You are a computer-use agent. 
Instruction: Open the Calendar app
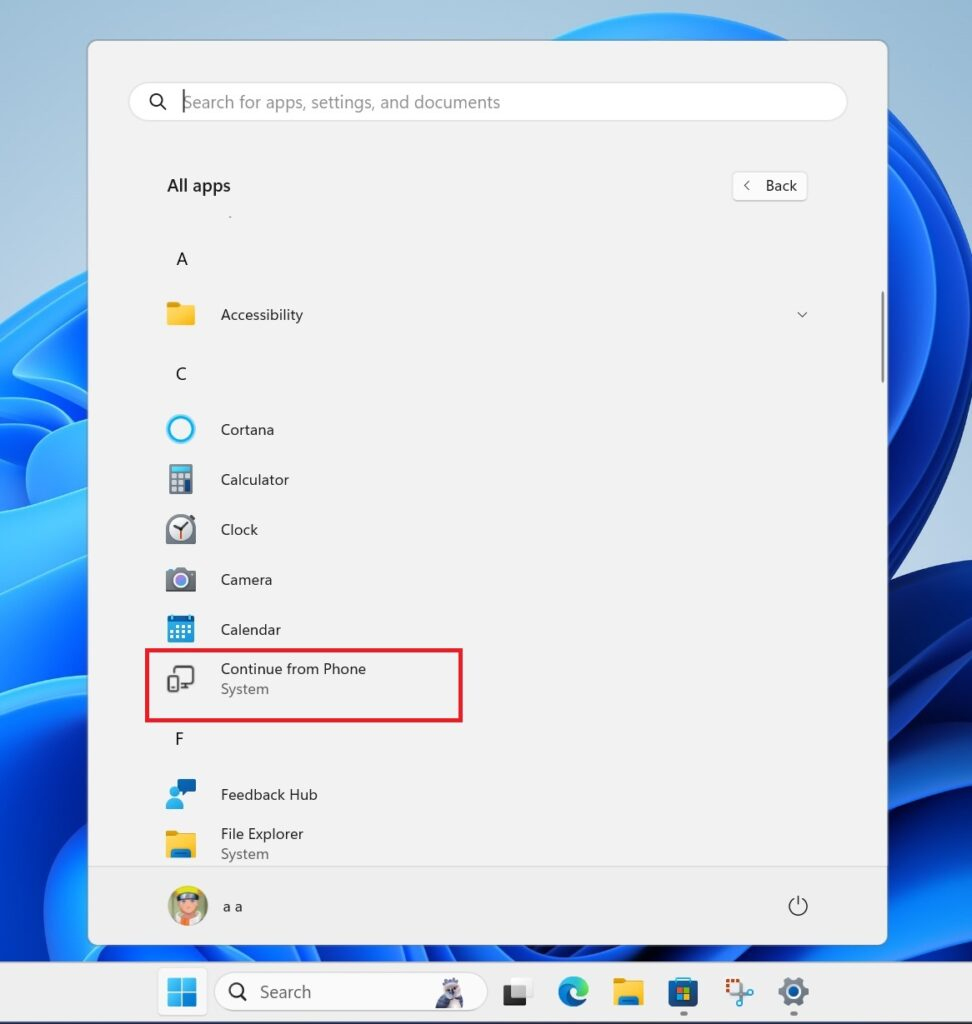point(250,629)
